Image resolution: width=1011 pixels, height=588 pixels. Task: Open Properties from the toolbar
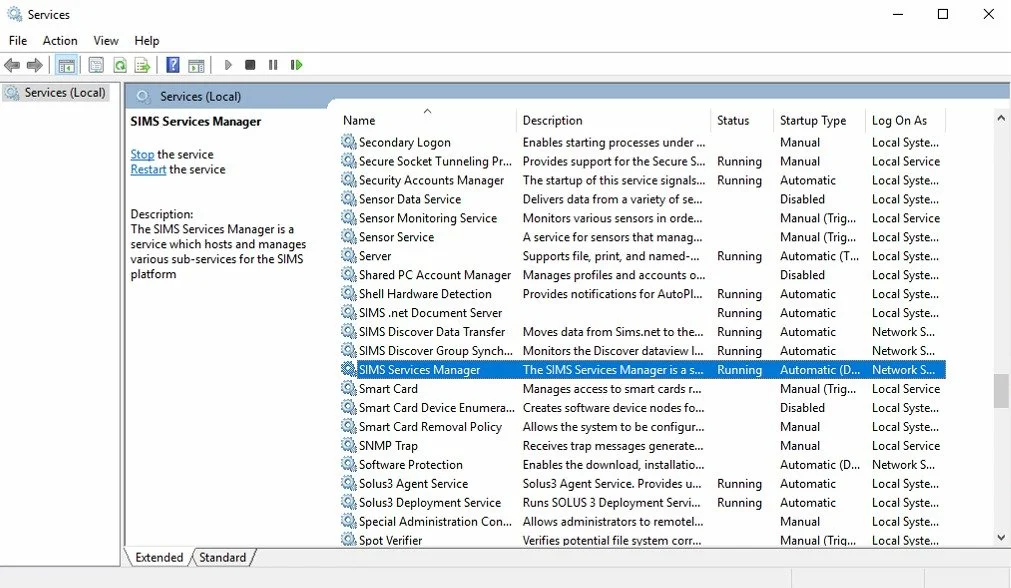click(96, 65)
